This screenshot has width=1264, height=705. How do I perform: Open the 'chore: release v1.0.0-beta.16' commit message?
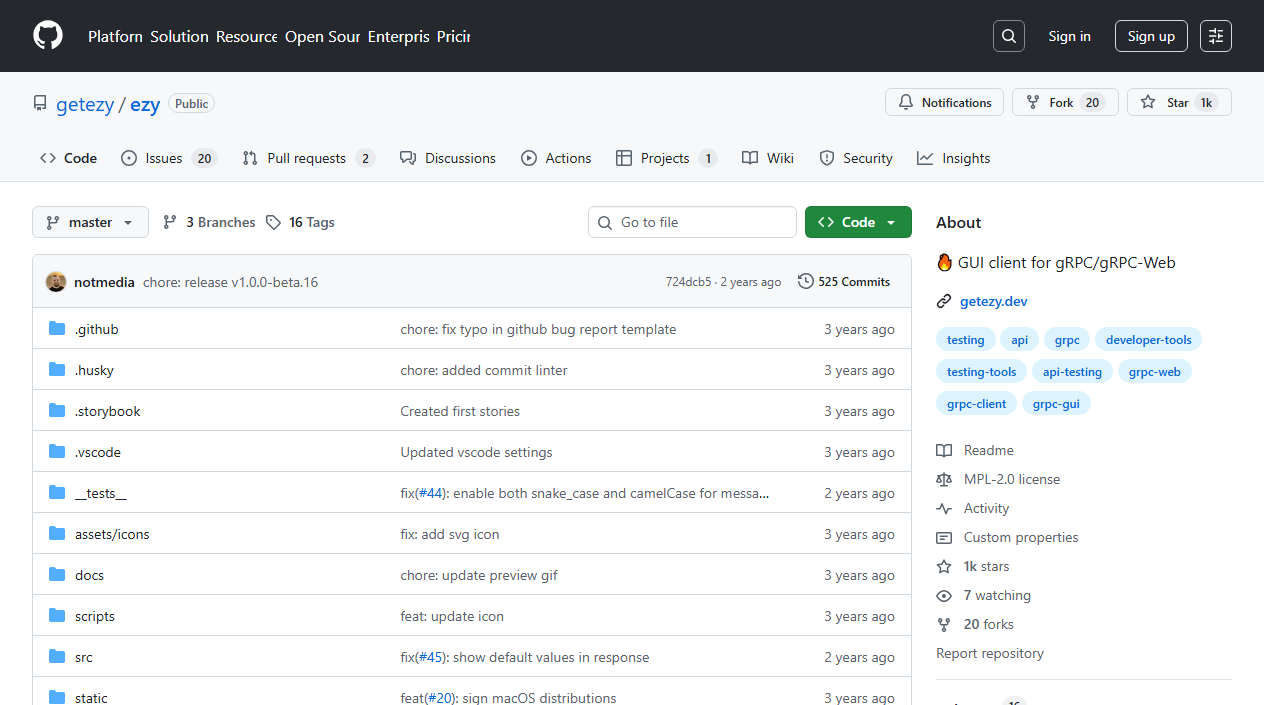click(230, 282)
